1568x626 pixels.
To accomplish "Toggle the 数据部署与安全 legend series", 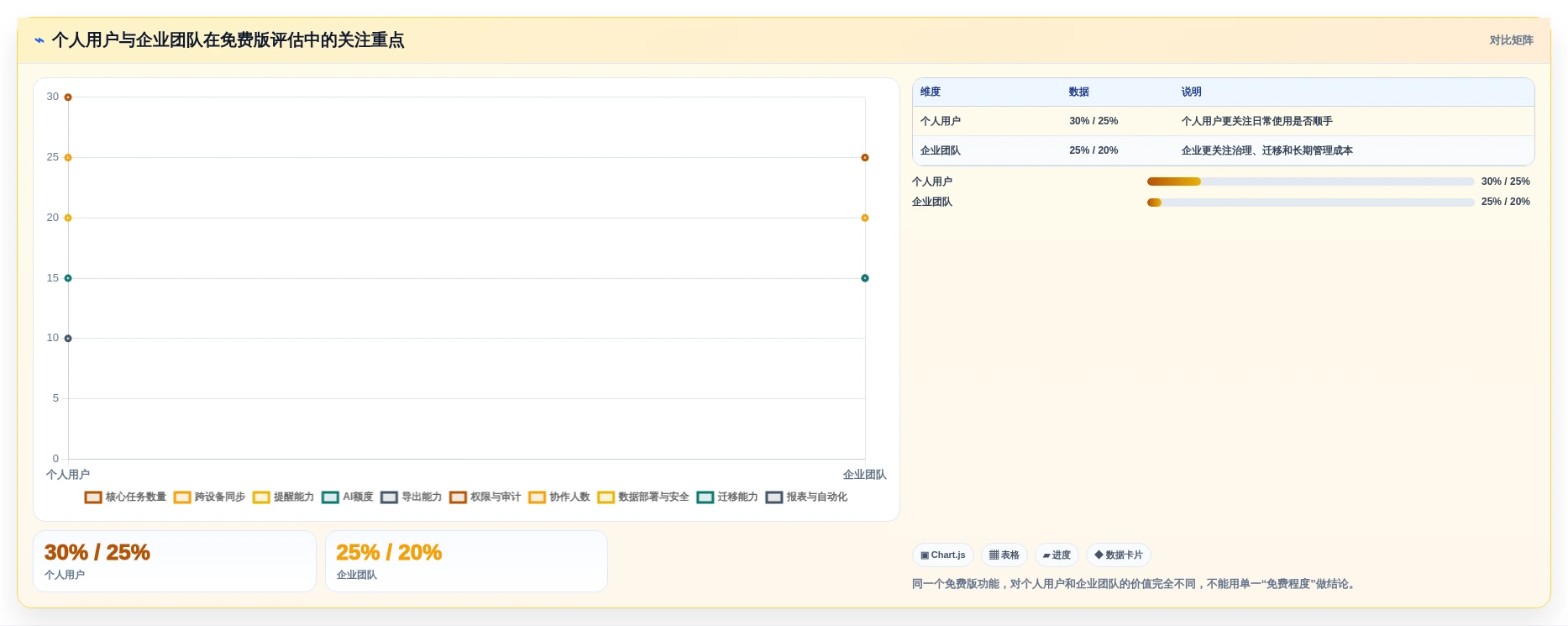I will 642,497.
